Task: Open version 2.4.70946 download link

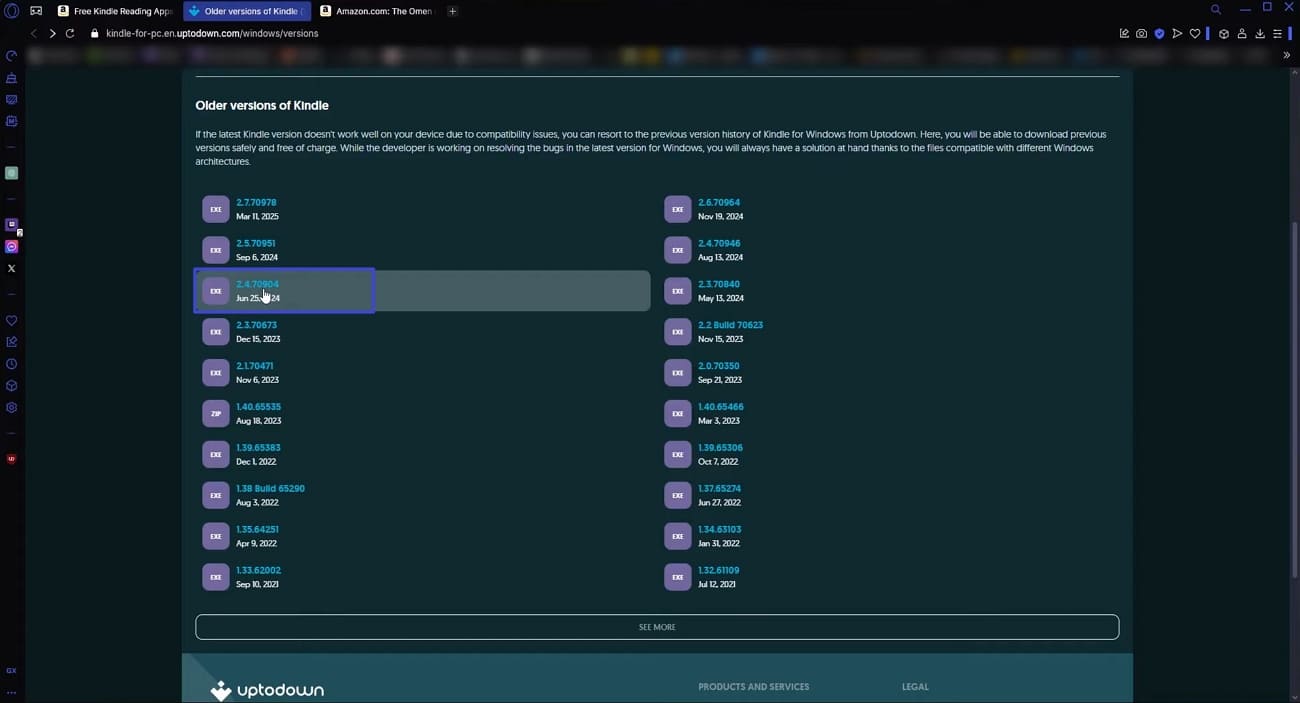Action: [x=719, y=243]
